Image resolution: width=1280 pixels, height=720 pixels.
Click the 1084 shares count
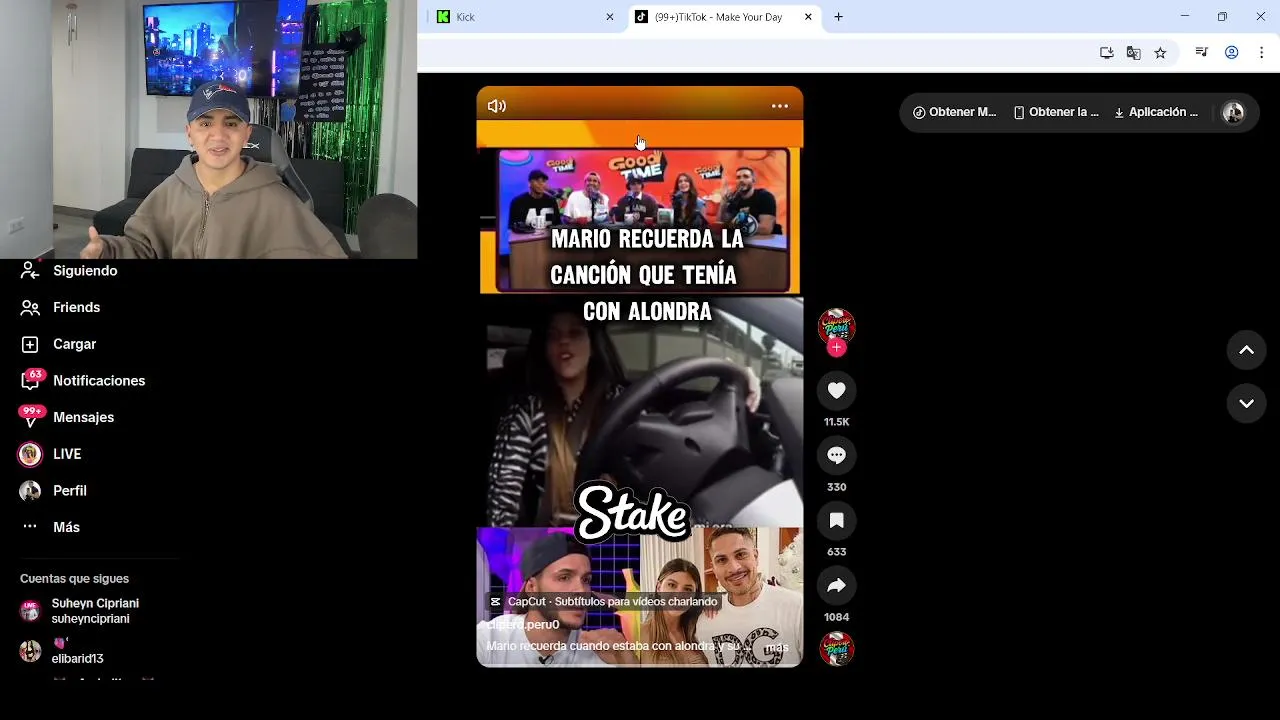coord(837,617)
